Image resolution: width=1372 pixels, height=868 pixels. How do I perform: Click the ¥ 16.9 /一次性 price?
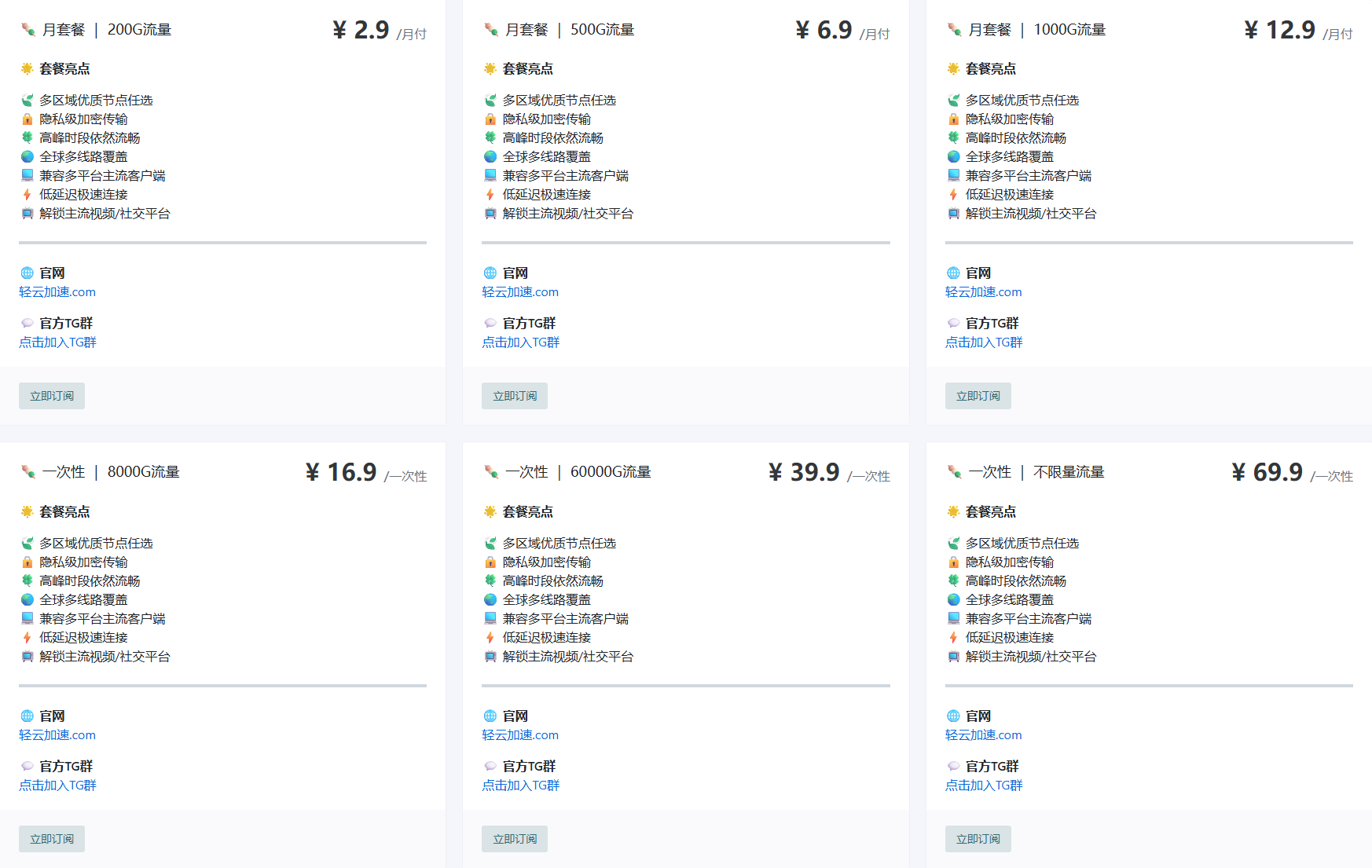tap(366, 473)
